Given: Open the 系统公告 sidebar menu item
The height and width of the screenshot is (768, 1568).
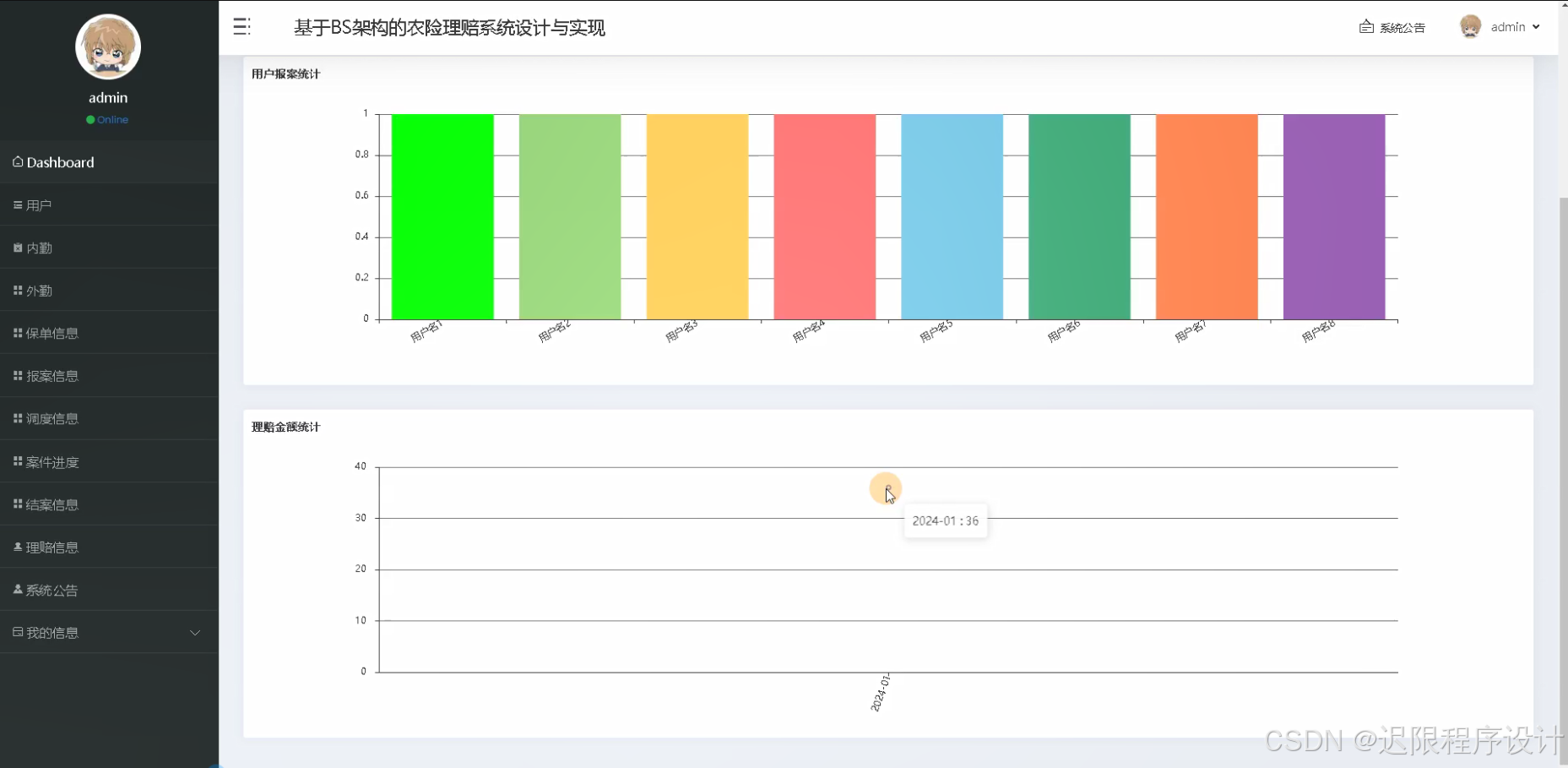Looking at the screenshot, I should tap(109, 590).
